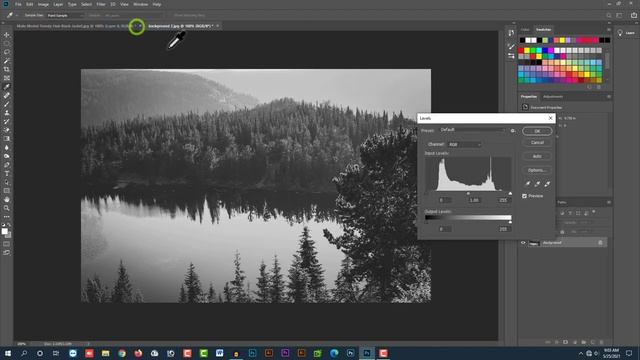Click the midtone 1.00 input field
The height and width of the screenshot is (360, 640).
[474, 200]
